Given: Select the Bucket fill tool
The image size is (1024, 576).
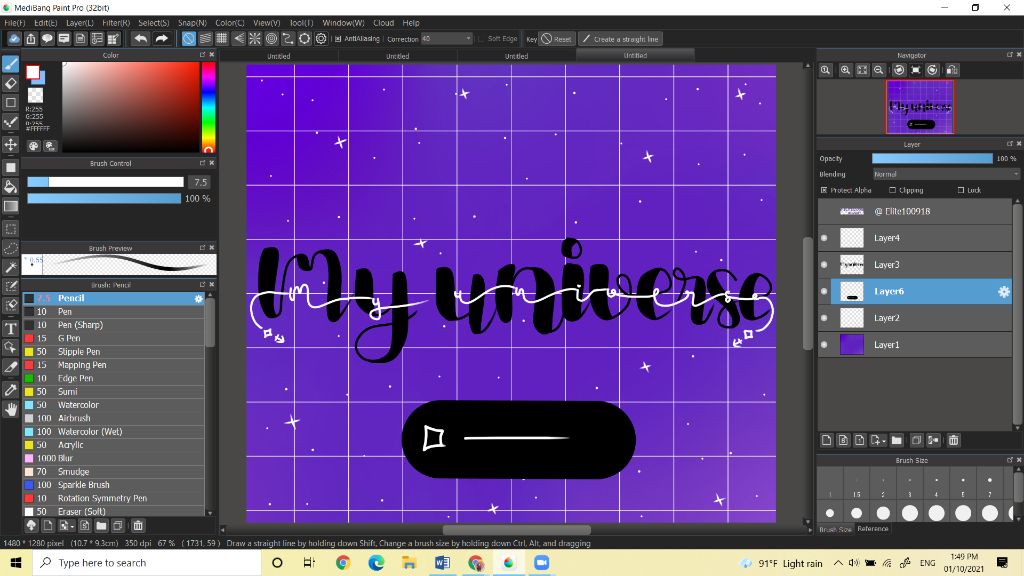Looking at the screenshot, I should (10, 187).
